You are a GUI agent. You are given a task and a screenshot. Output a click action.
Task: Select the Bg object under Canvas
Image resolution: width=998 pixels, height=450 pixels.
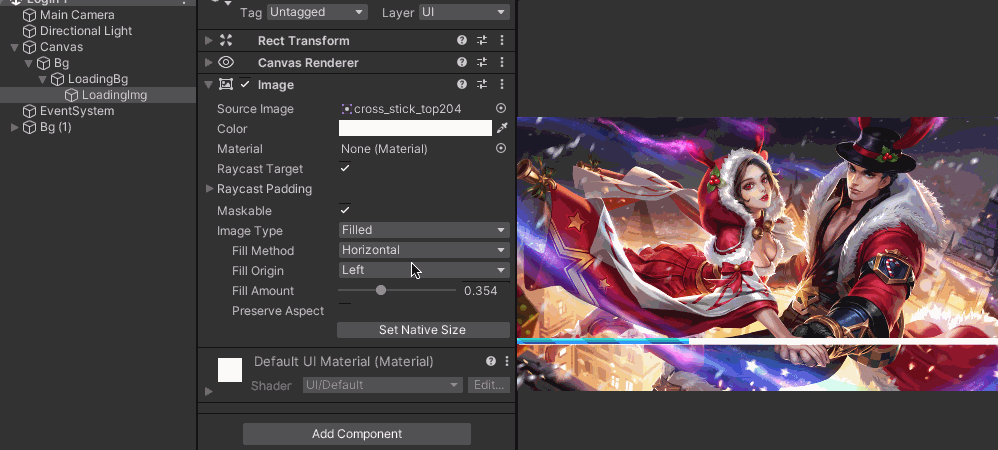[x=61, y=63]
